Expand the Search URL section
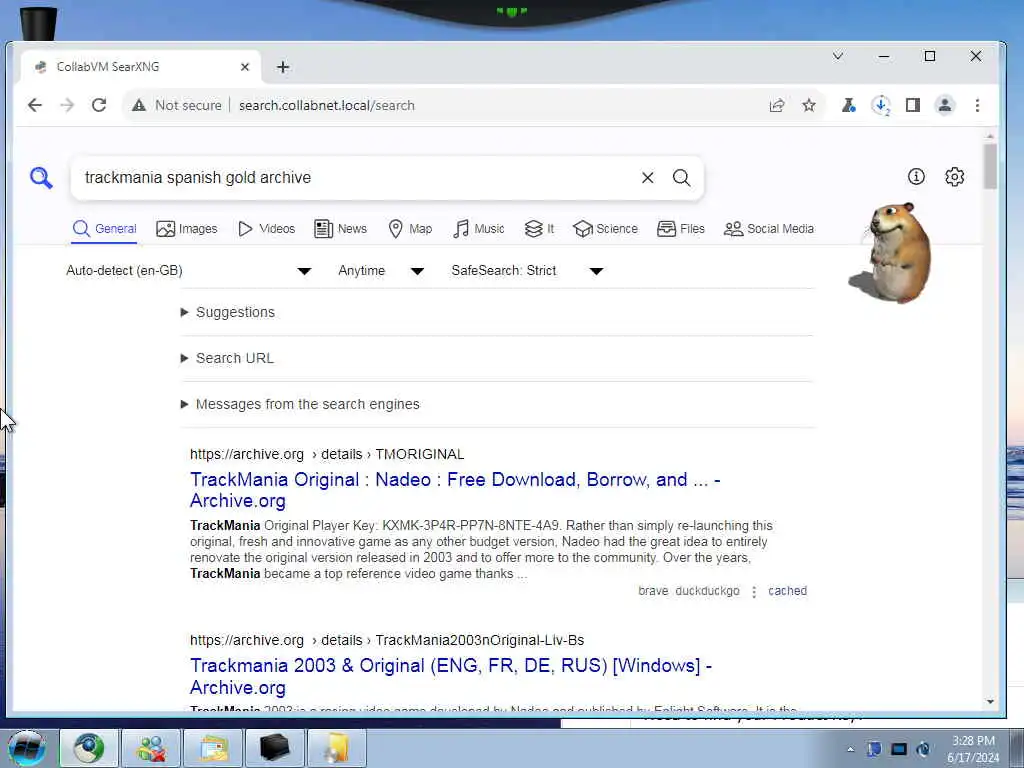 (227, 358)
